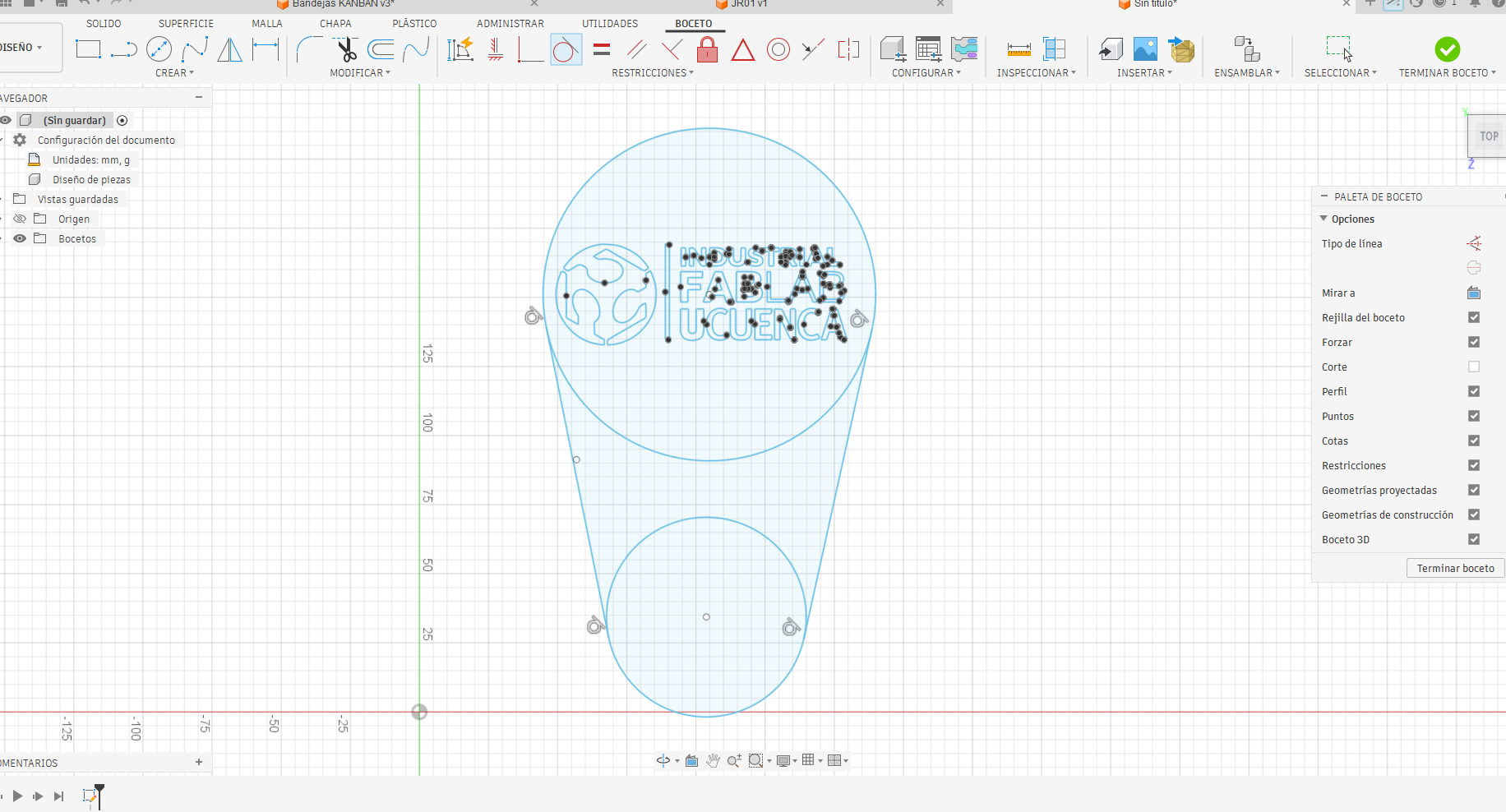
Task: Switch to the MALLA tab
Action: pos(267,24)
